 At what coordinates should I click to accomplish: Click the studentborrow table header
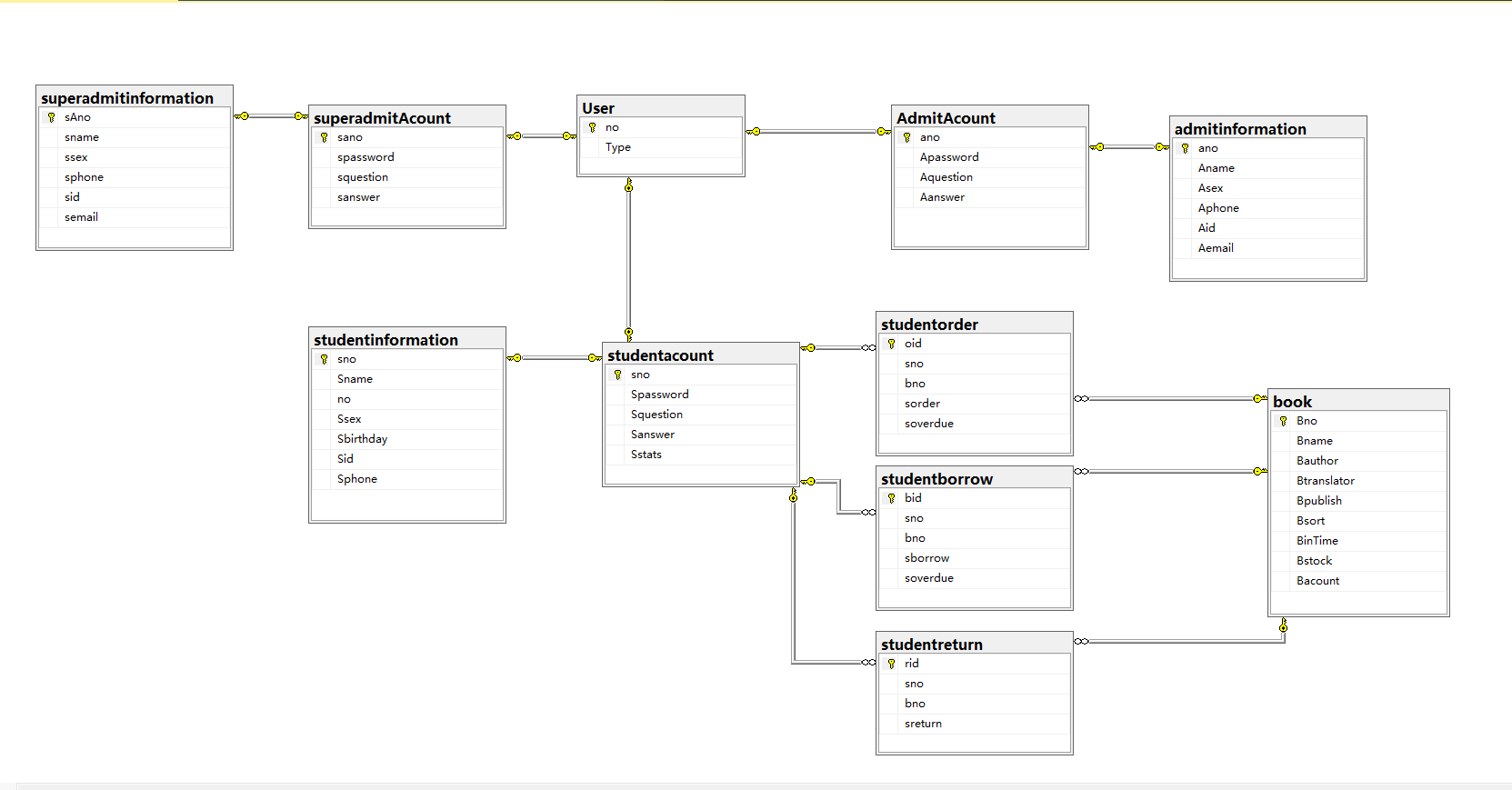[975, 478]
